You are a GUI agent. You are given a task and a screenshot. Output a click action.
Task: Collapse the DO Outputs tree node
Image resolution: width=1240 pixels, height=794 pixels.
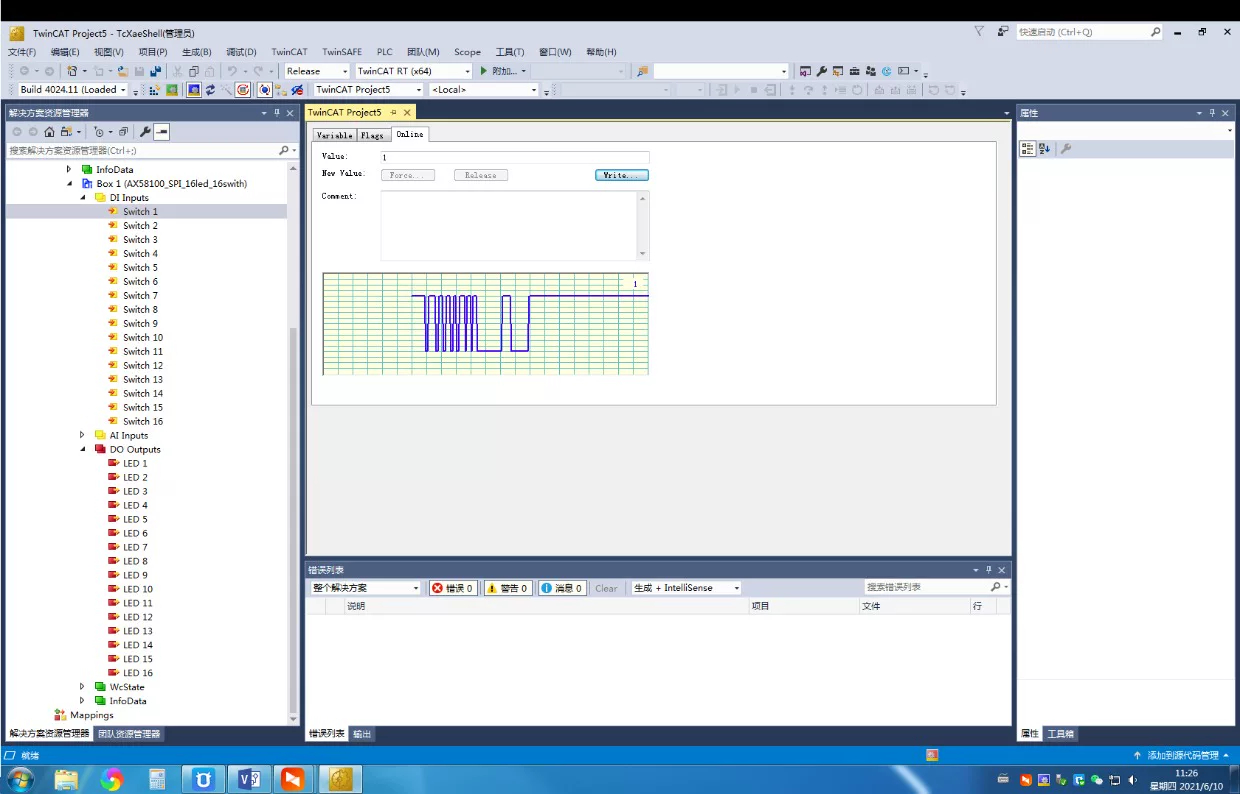point(84,449)
